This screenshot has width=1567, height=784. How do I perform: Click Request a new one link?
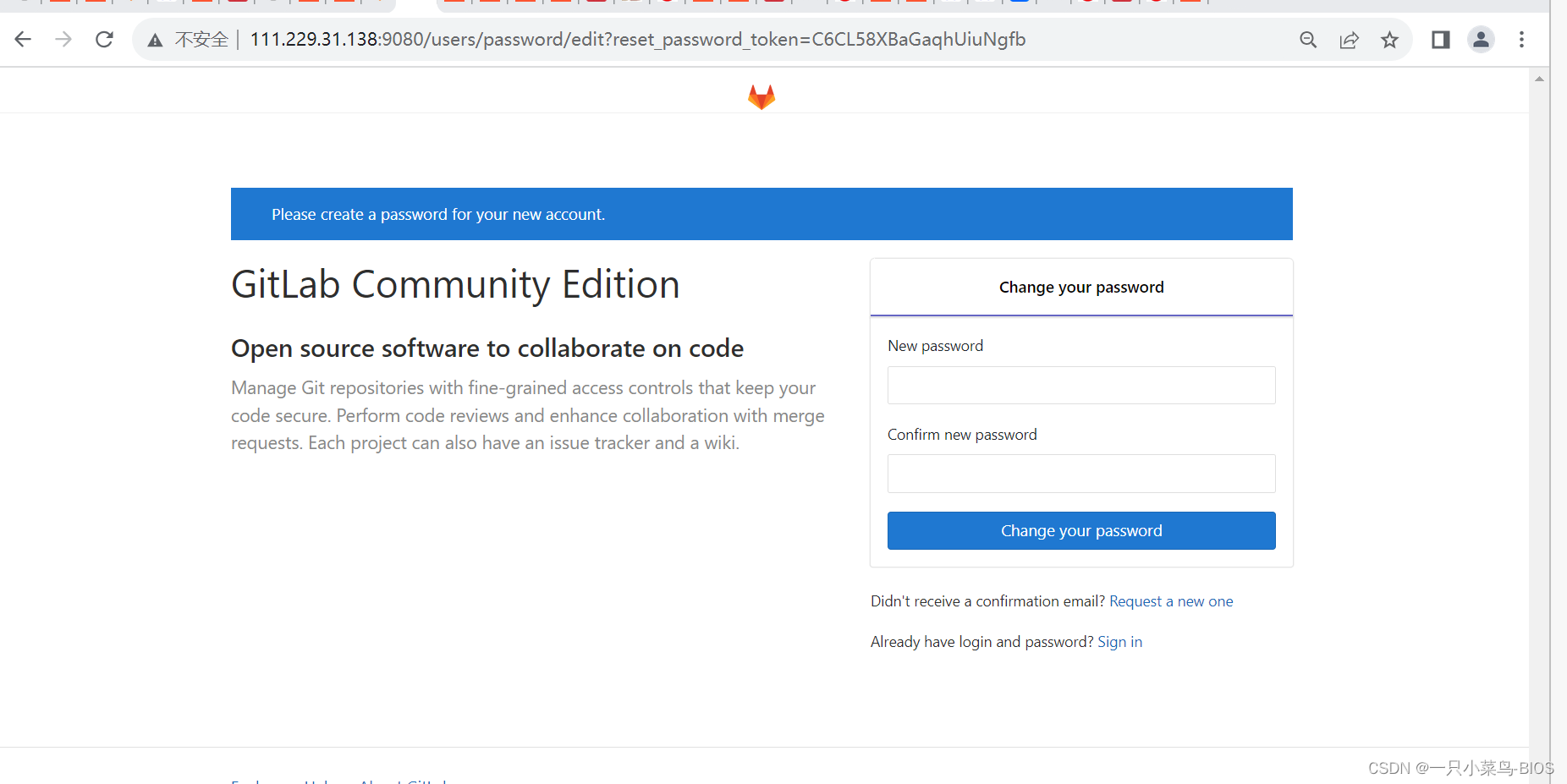[x=1171, y=600]
